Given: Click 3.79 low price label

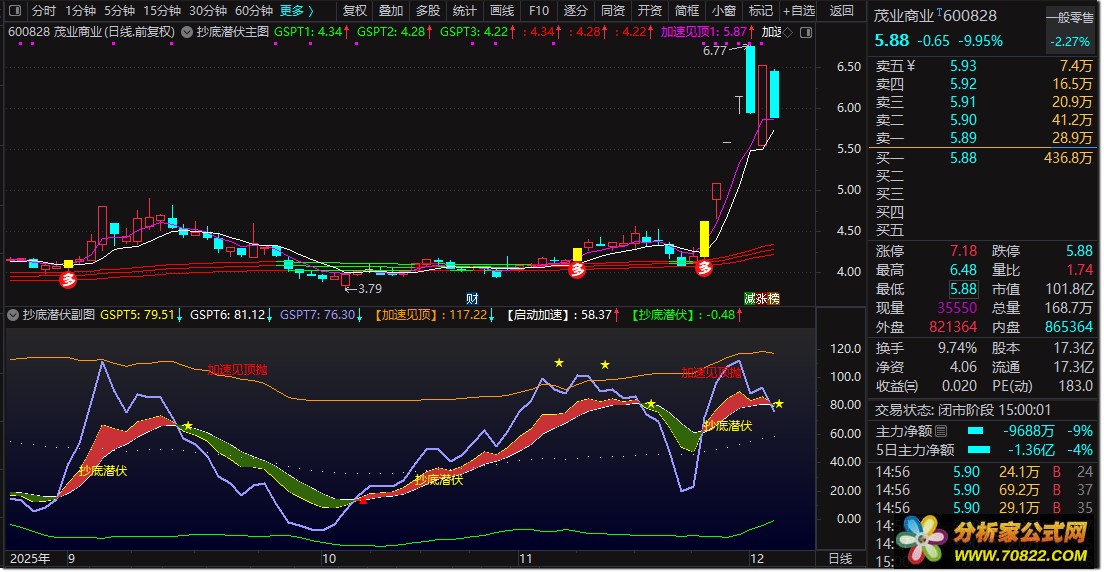Looking at the screenshot, I should pyautogui.click(x=370, y=288).
